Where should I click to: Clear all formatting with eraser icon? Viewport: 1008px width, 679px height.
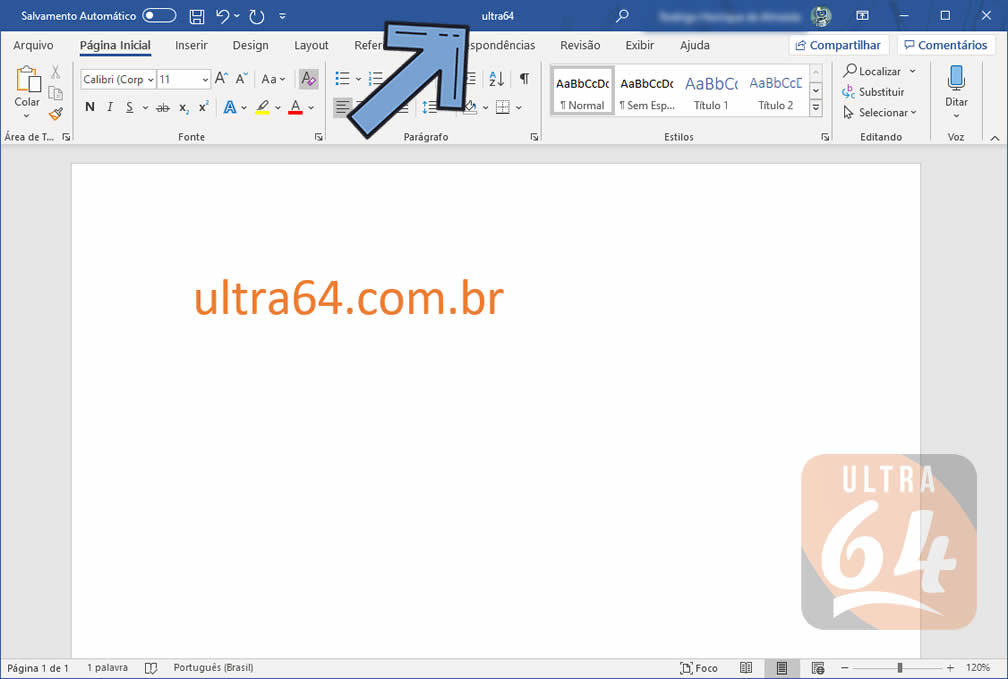click(x=308, y=79)
